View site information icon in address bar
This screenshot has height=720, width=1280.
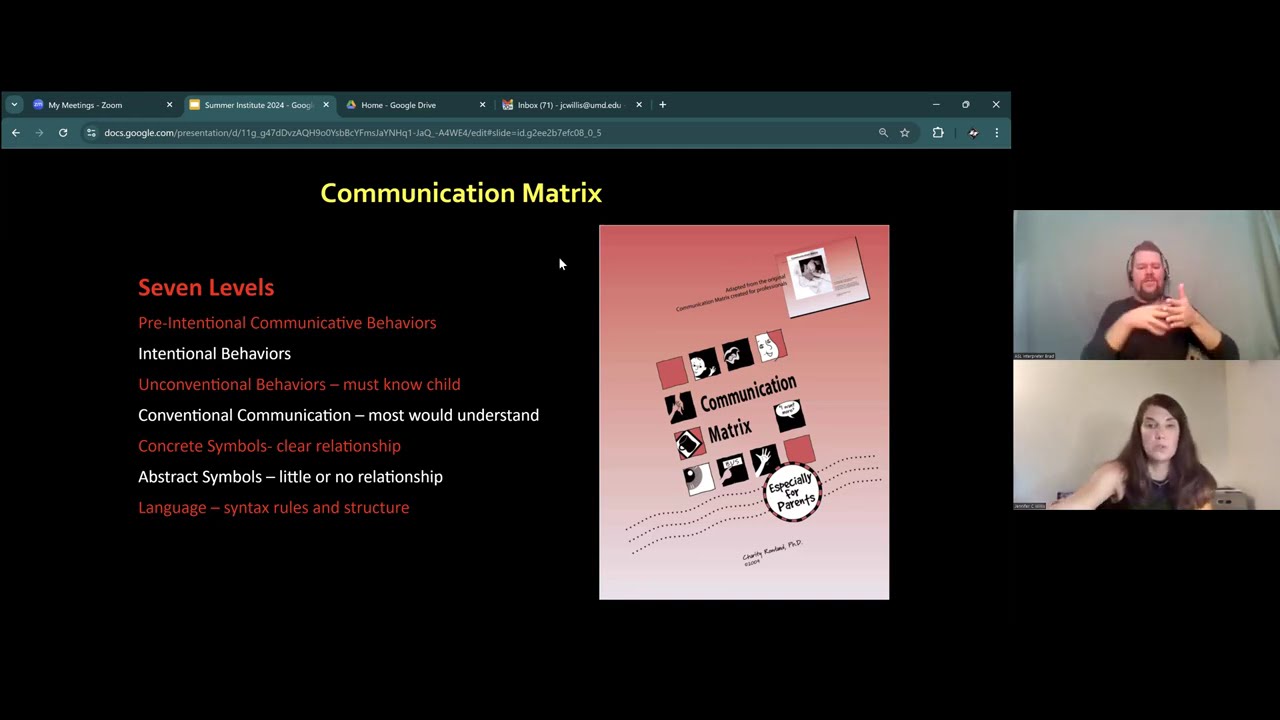[91, 132]
